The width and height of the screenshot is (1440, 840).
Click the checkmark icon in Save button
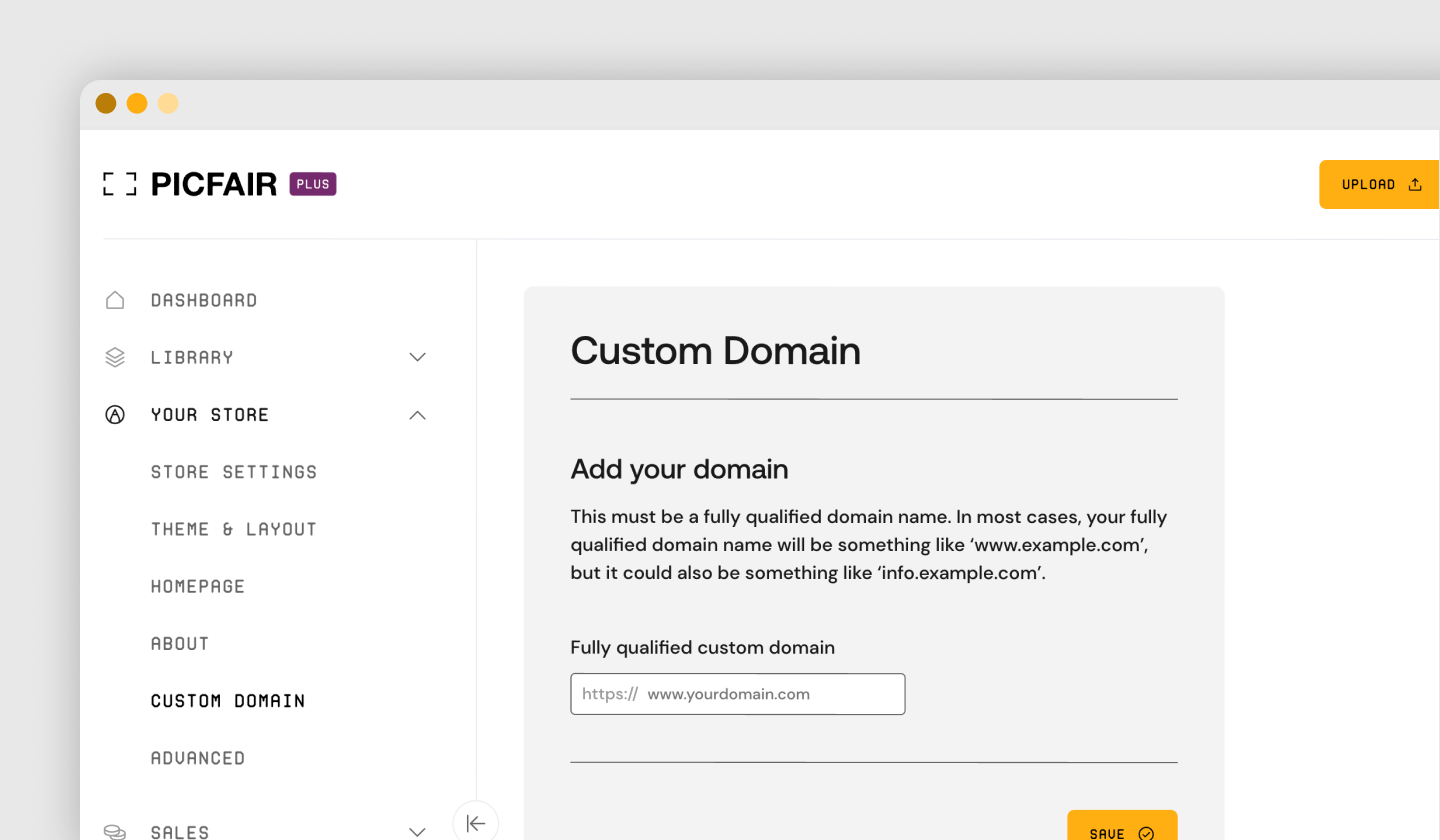tap(1146, 833)
